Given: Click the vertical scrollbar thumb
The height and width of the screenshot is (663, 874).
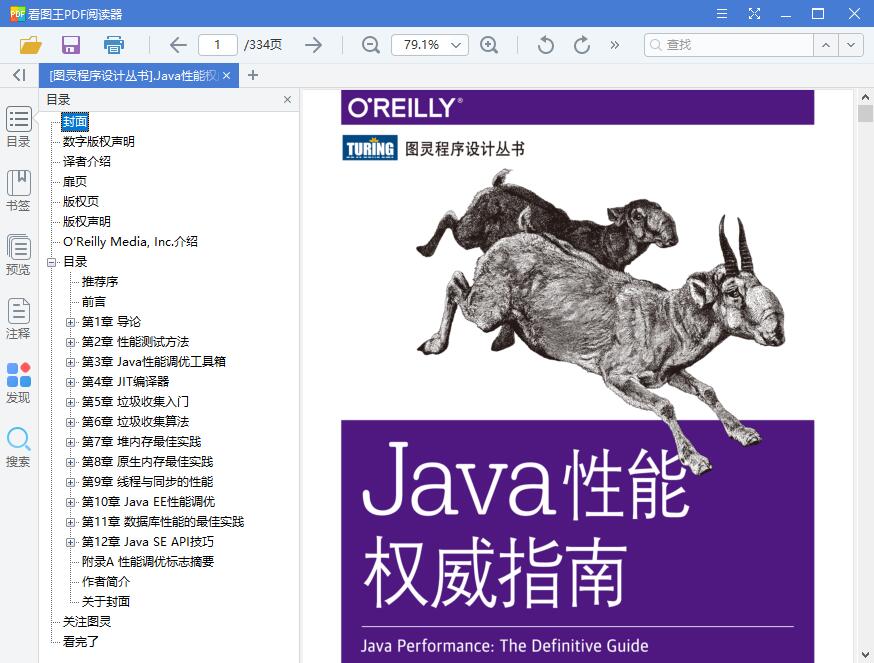Looking at the screenshot, I should point(865,113).
